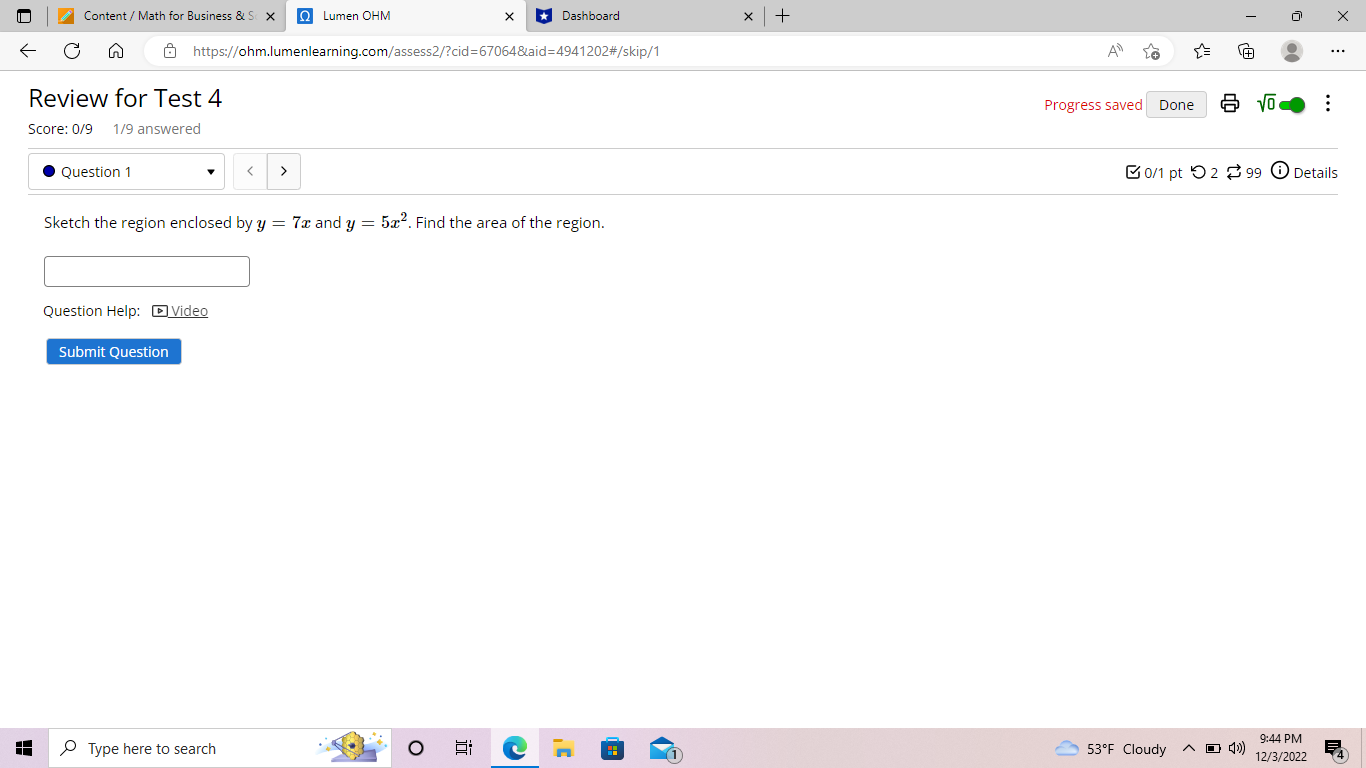
Task: Close the Dashboard tab
Action: pyautogui.click(x=748, y=16)
